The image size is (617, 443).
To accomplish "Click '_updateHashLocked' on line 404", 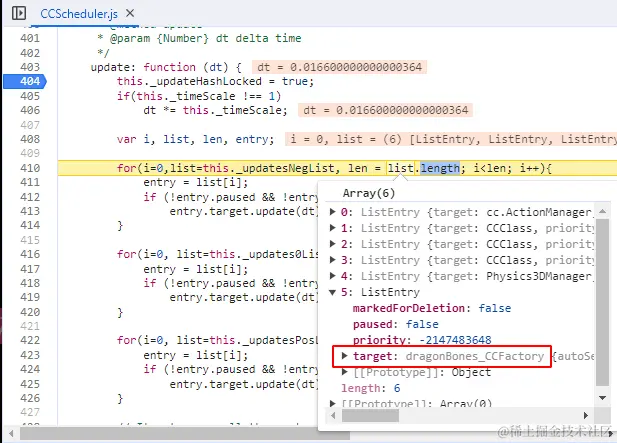I will pyautogui.click(x=206, y=81).
